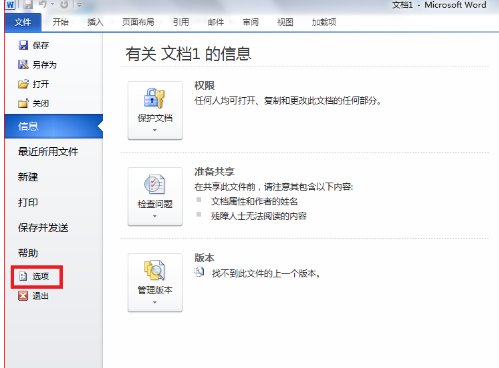Viewport: 499px width, 368px height.
Task: Click the 关闭 folder icon in sidebar
Action: (x=23, y=103)
